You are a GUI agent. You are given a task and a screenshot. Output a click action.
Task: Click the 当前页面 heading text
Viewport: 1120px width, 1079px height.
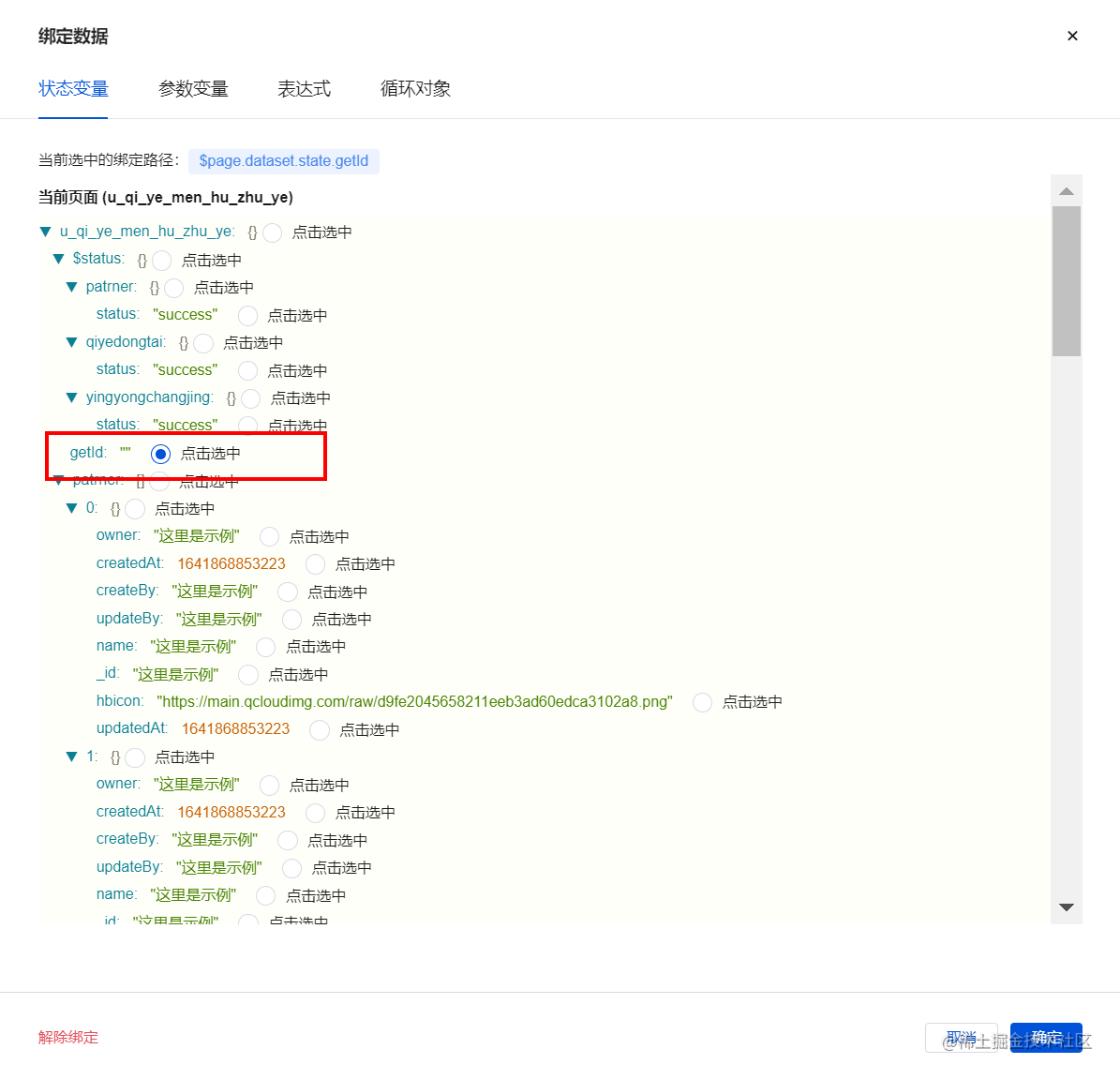click(166, 197)
